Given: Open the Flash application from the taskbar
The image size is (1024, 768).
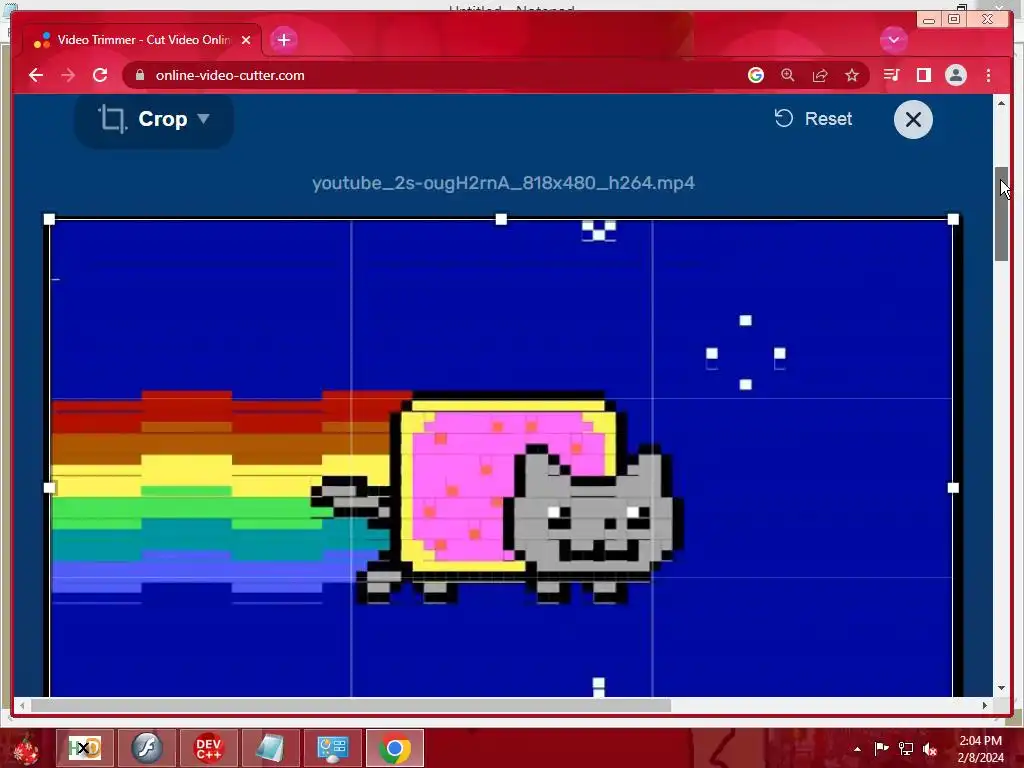Looking at the screenshot, I should click(x=146, y=748).
